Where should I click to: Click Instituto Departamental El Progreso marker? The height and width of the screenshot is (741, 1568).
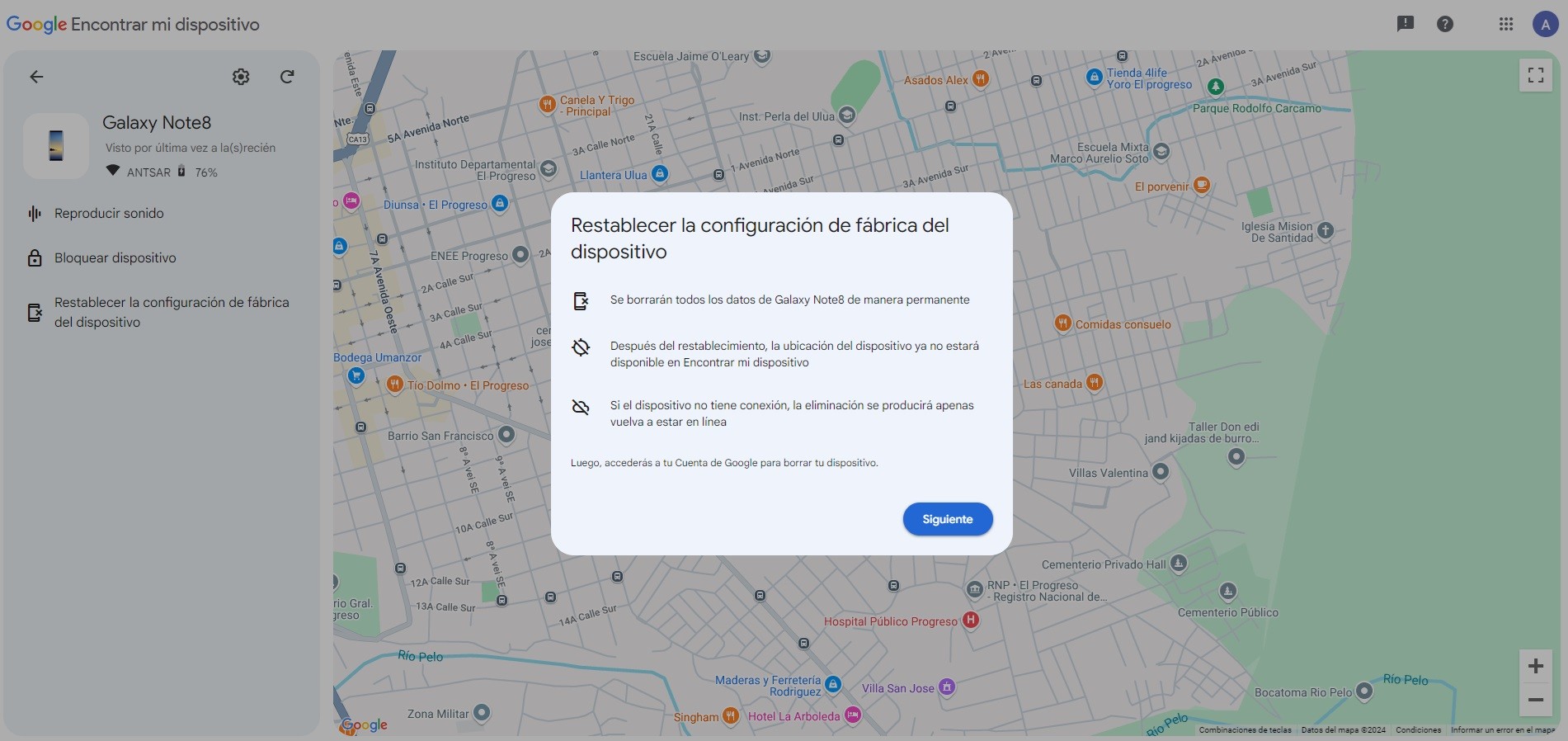point(549,169)
